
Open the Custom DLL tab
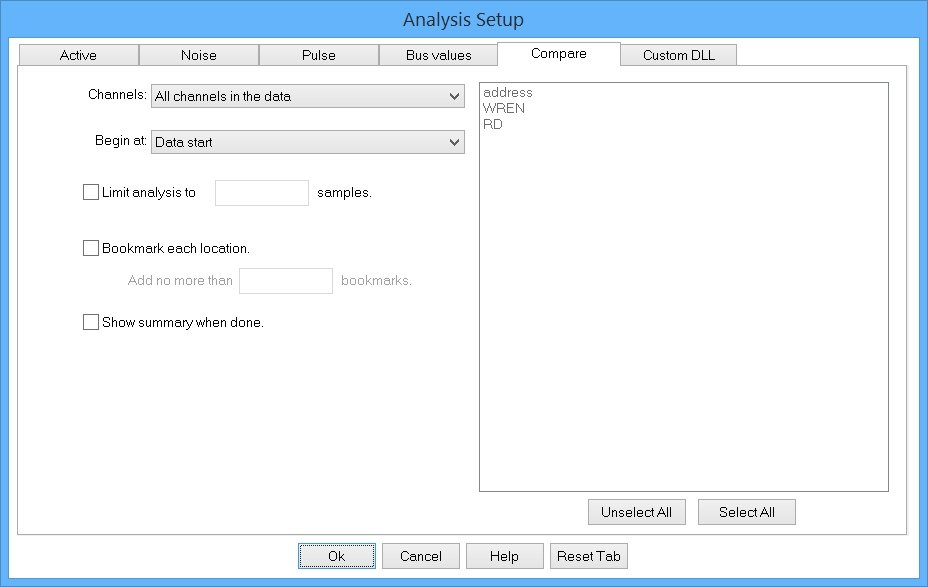(678, 55)
